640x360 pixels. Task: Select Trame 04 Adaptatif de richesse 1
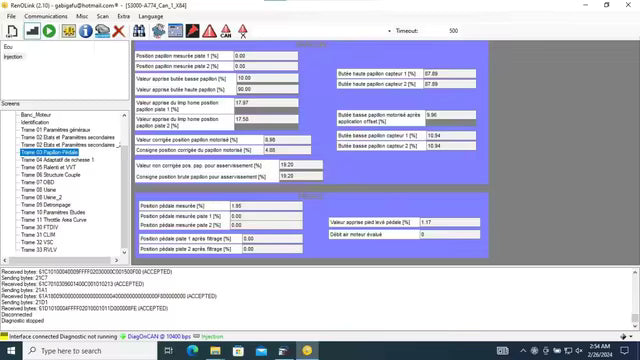58,160
